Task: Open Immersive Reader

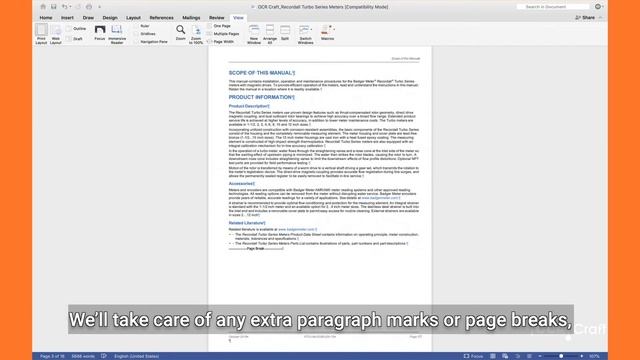Action: click(x=117, y=34)
